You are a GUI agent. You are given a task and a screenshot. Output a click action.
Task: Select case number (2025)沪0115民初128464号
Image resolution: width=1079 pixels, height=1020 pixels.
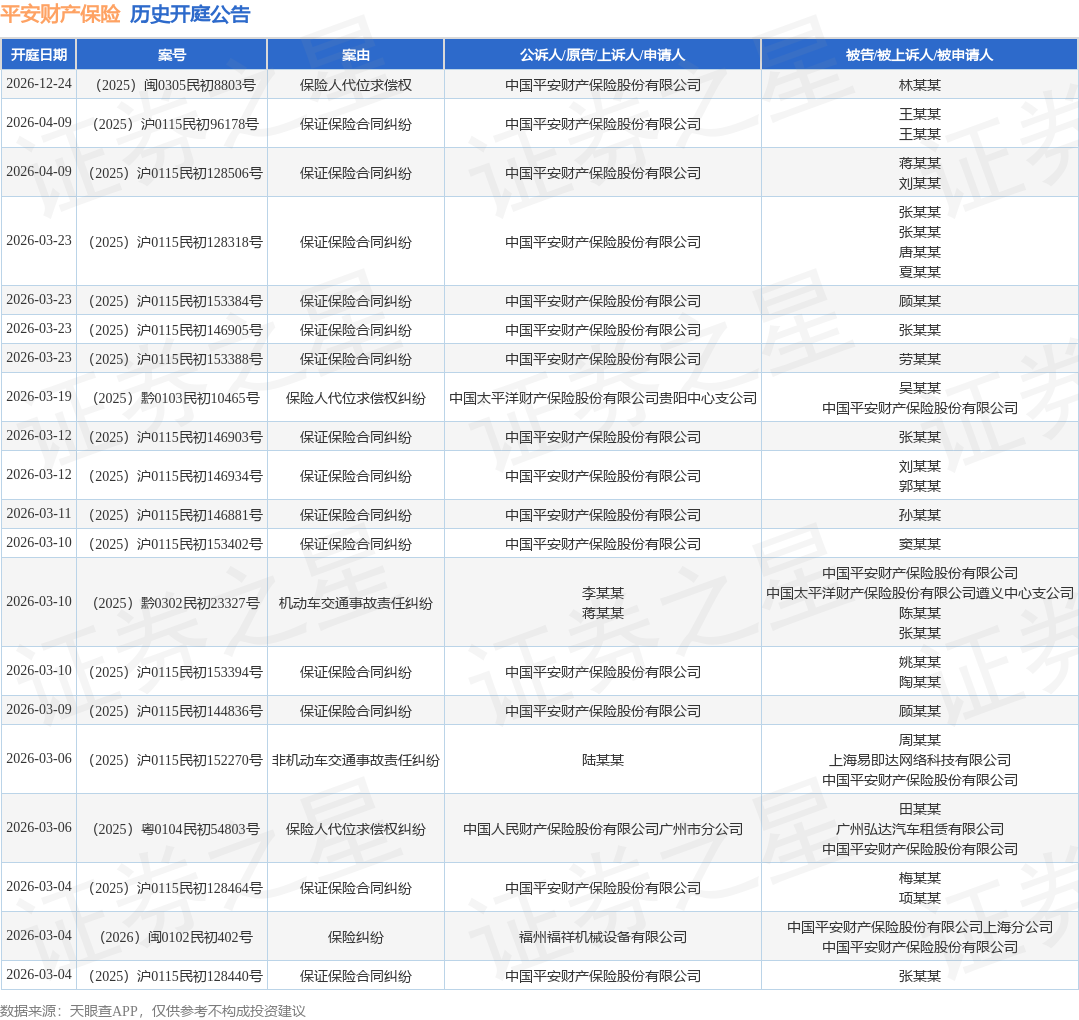pos(172,888)
